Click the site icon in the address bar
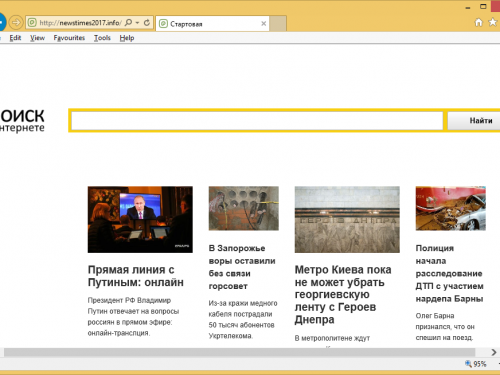500x375 pixels. pos(32,23)
